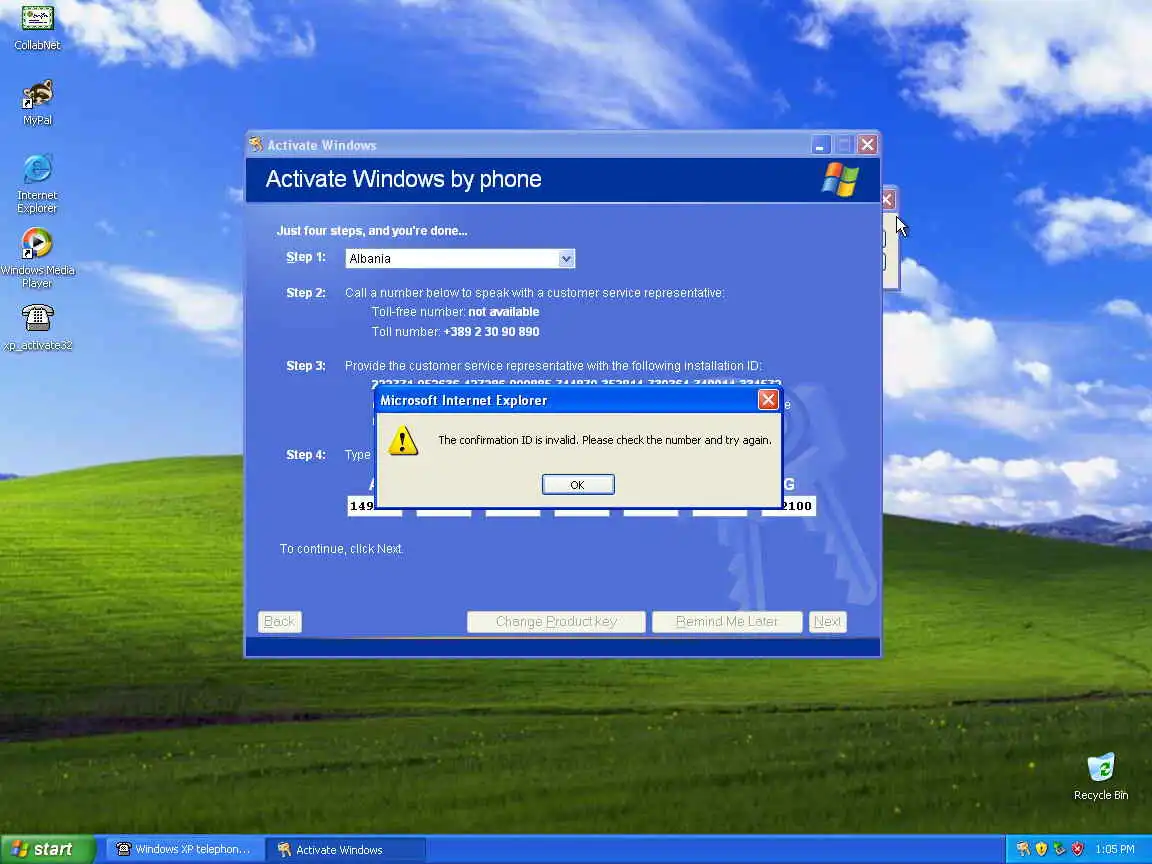The height and width of the screenshot is (864, 1152).
Task: Minimize the Activate Windows window
Action: (x=821, y=145)
